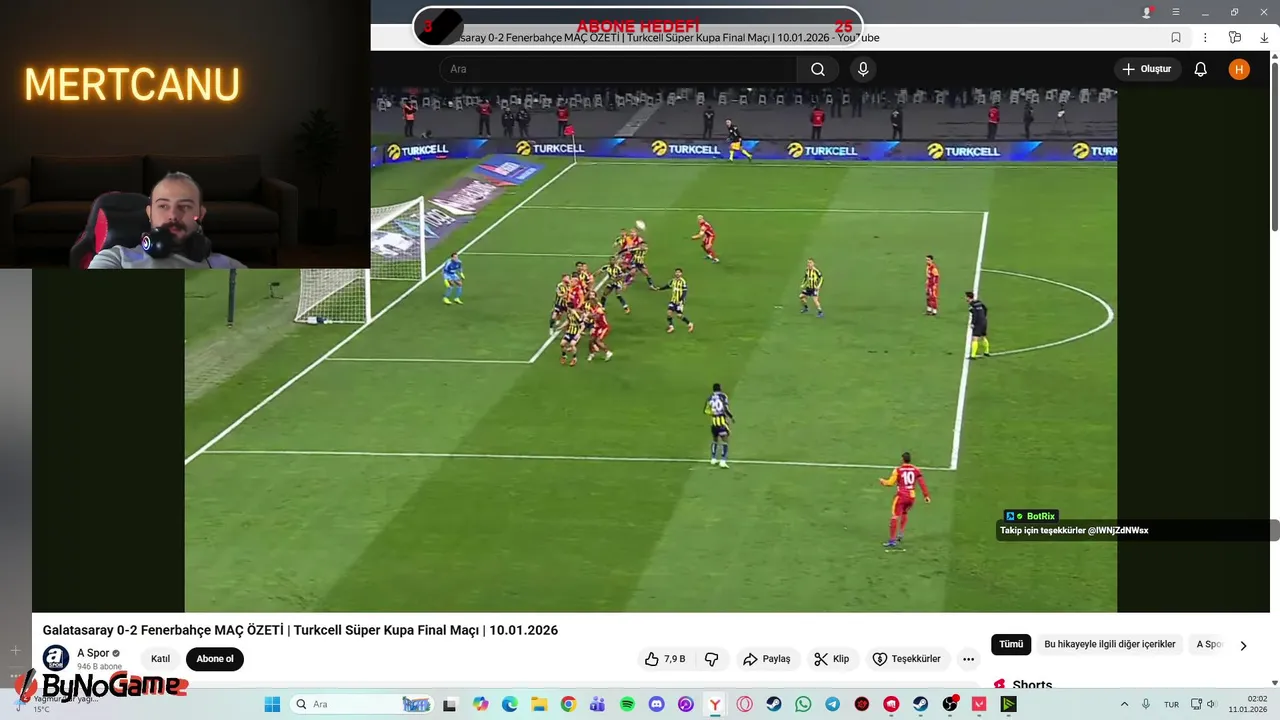The image size is (1280, 720).
Task: Show hidden system tray icons chevron
Action: (1124, 704)
